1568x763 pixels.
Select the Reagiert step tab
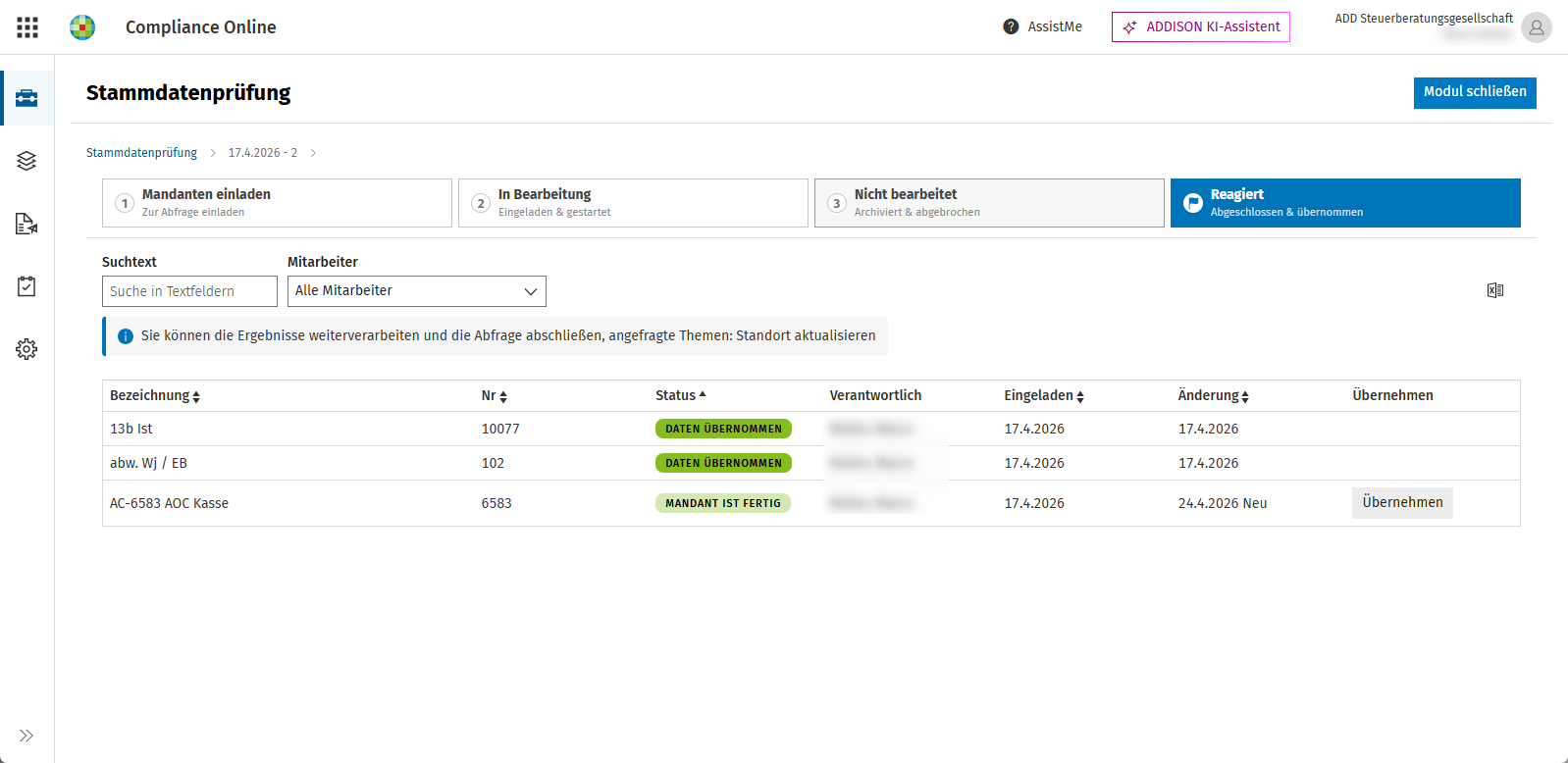[1345, 203]
